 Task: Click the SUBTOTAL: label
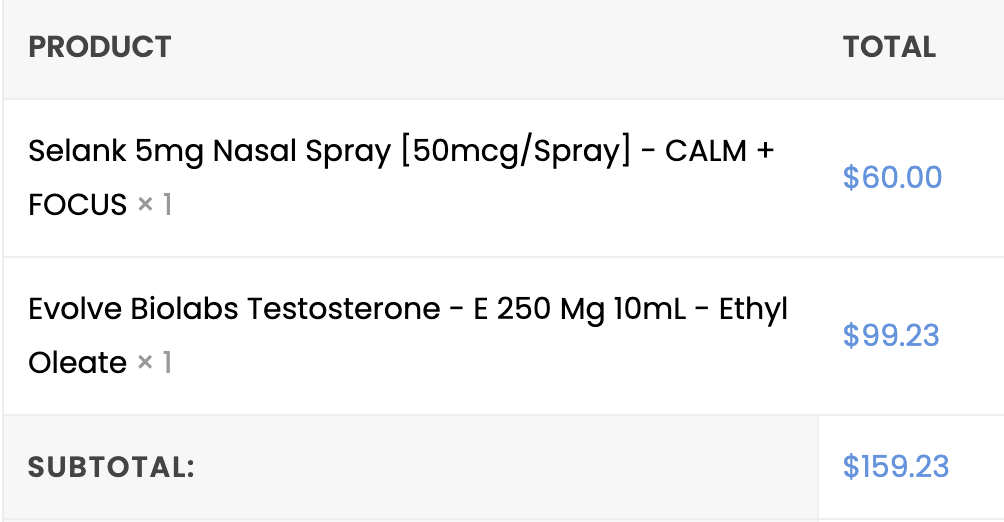111,467
